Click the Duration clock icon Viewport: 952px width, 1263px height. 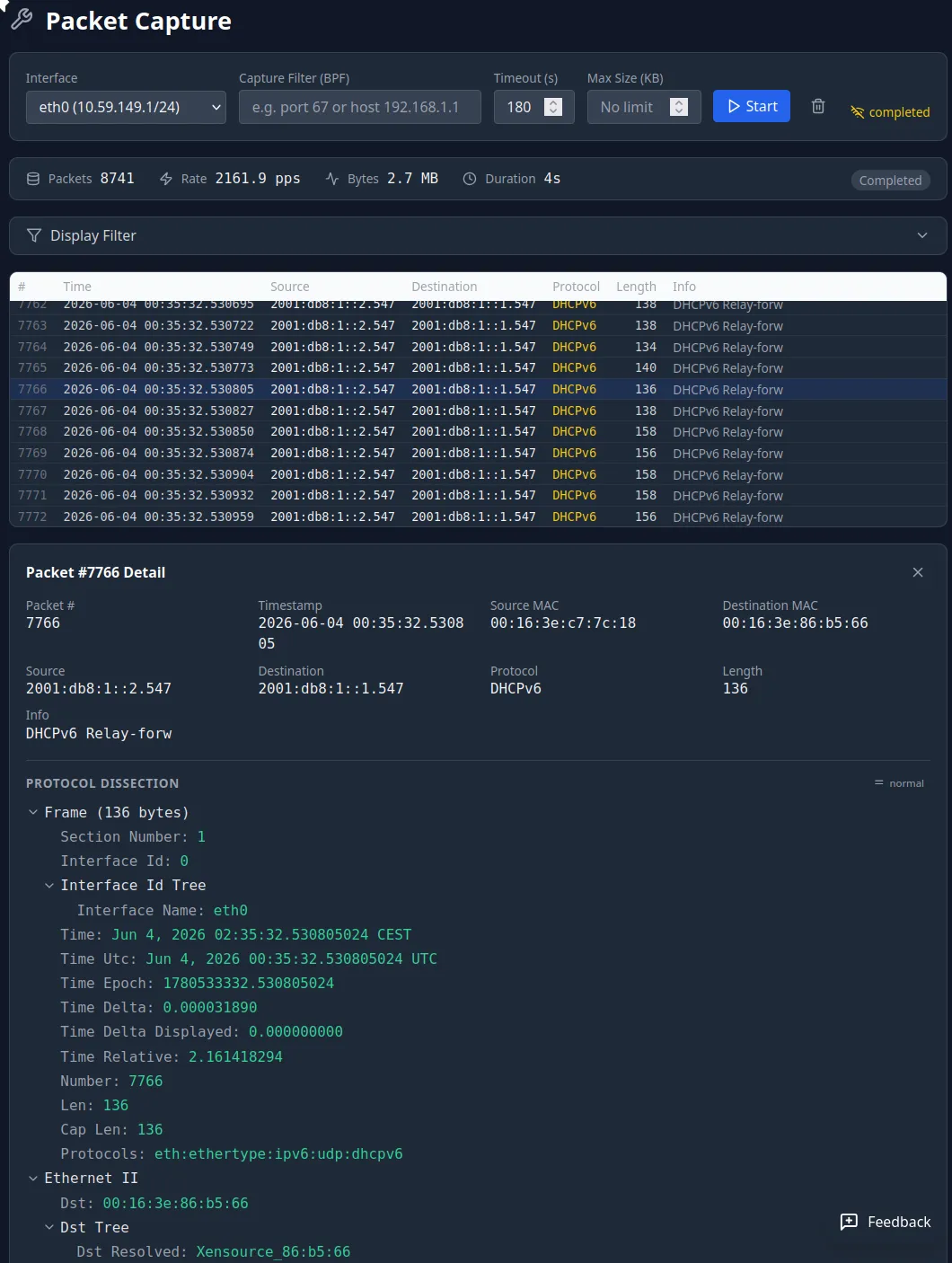point(470,179)
